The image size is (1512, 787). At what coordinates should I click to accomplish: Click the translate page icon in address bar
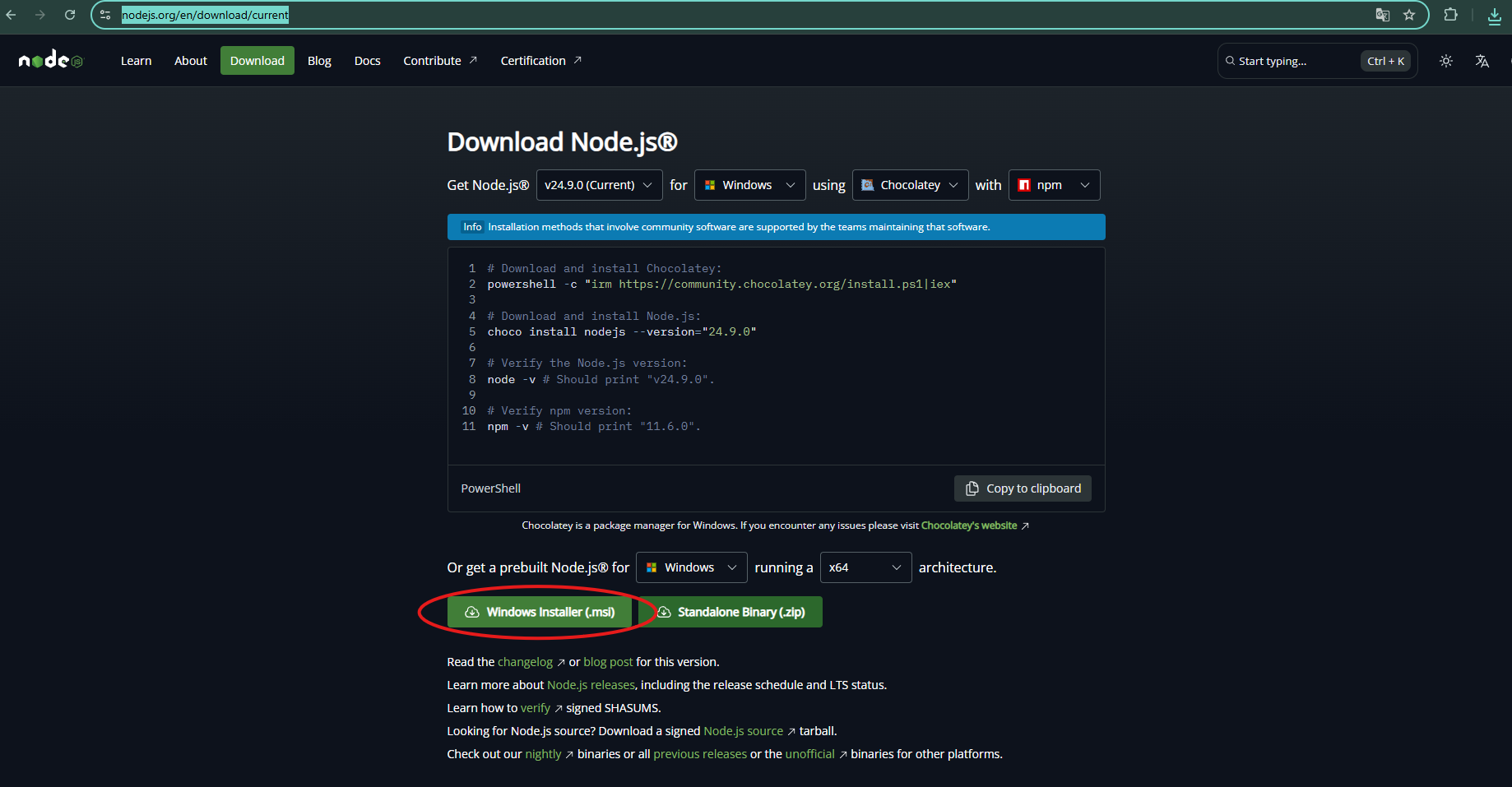[x=1383, y=15]
